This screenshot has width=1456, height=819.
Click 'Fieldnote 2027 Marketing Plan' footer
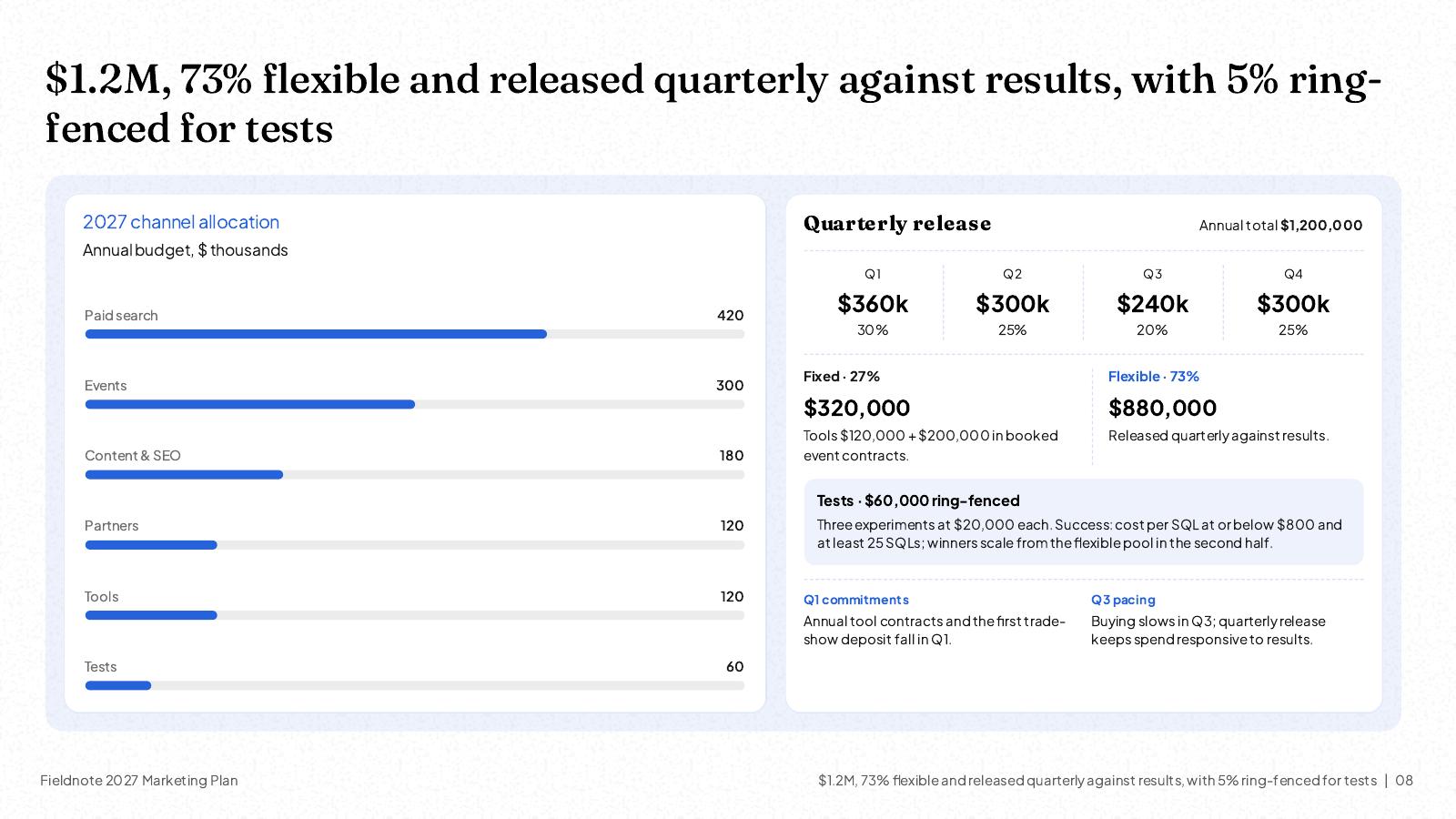point(139,780)
